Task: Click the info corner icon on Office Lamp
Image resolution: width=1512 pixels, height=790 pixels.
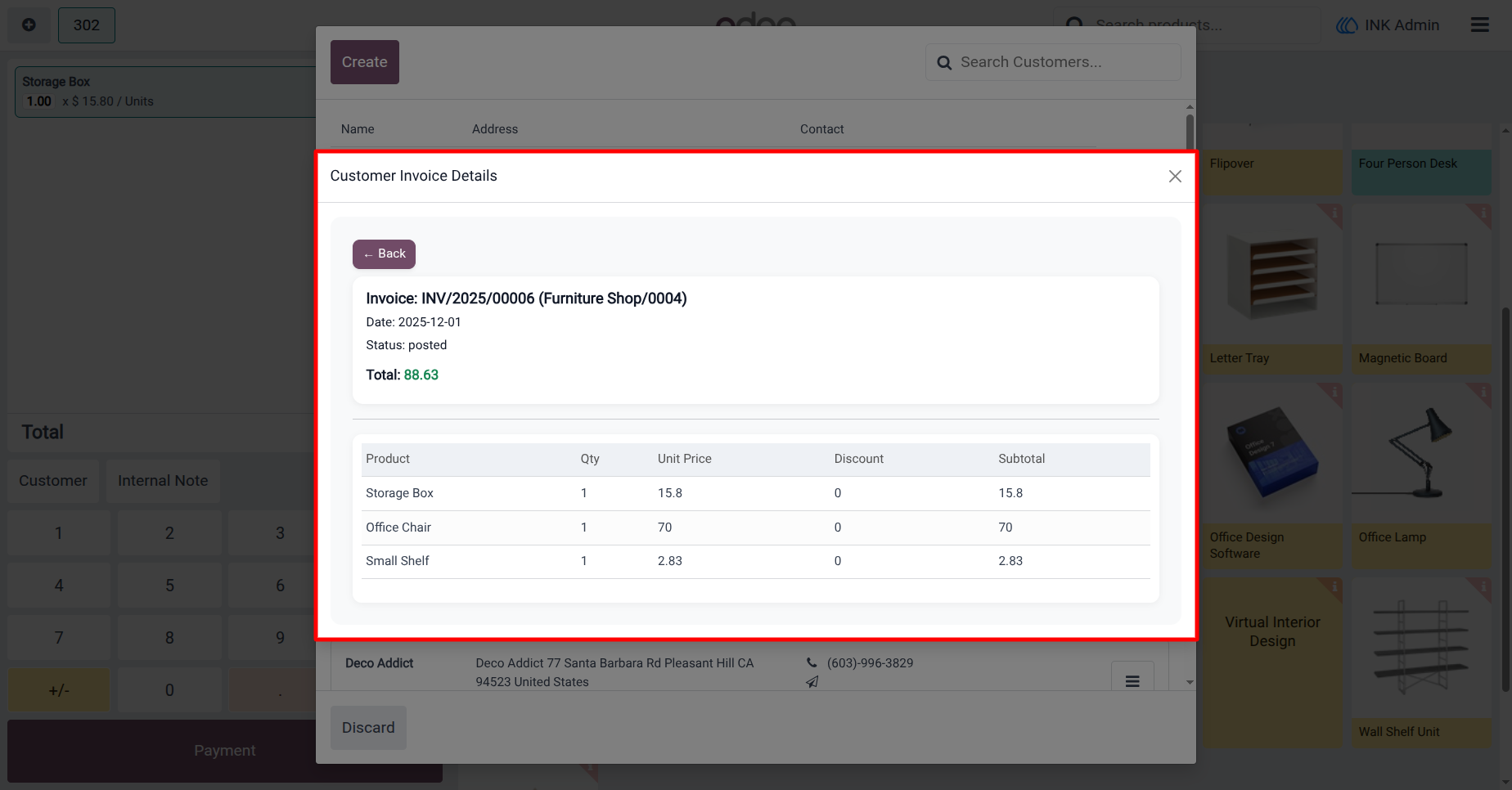Action: 1482,393
